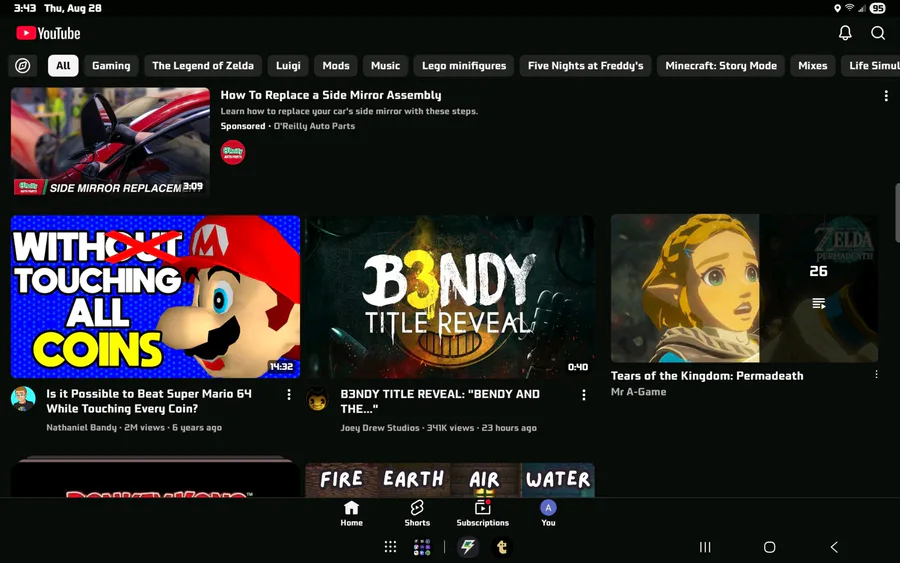The image size is (900, 563).
Task: Open the lightning bolt app in taskbar
Action: 468,547
